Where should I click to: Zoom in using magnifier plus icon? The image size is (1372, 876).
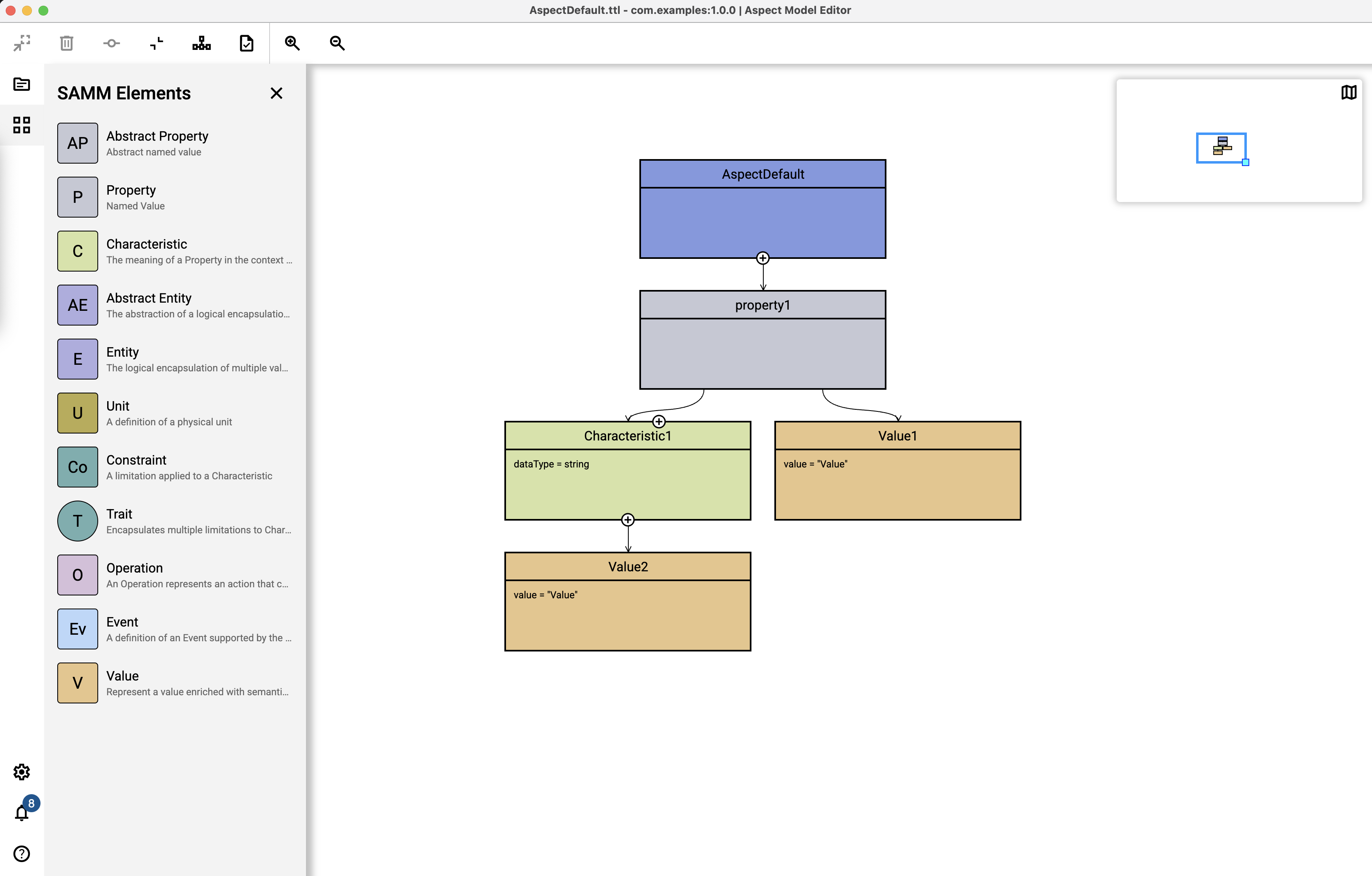tap(292, 43)
